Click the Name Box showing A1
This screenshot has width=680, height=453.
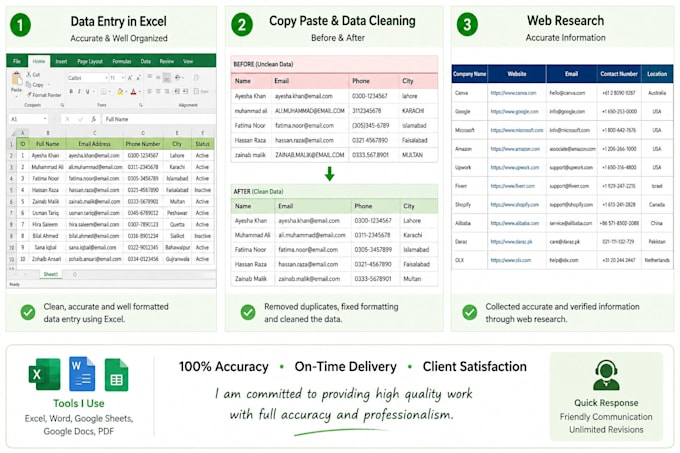pyautogui.click(x=28, y=119)
